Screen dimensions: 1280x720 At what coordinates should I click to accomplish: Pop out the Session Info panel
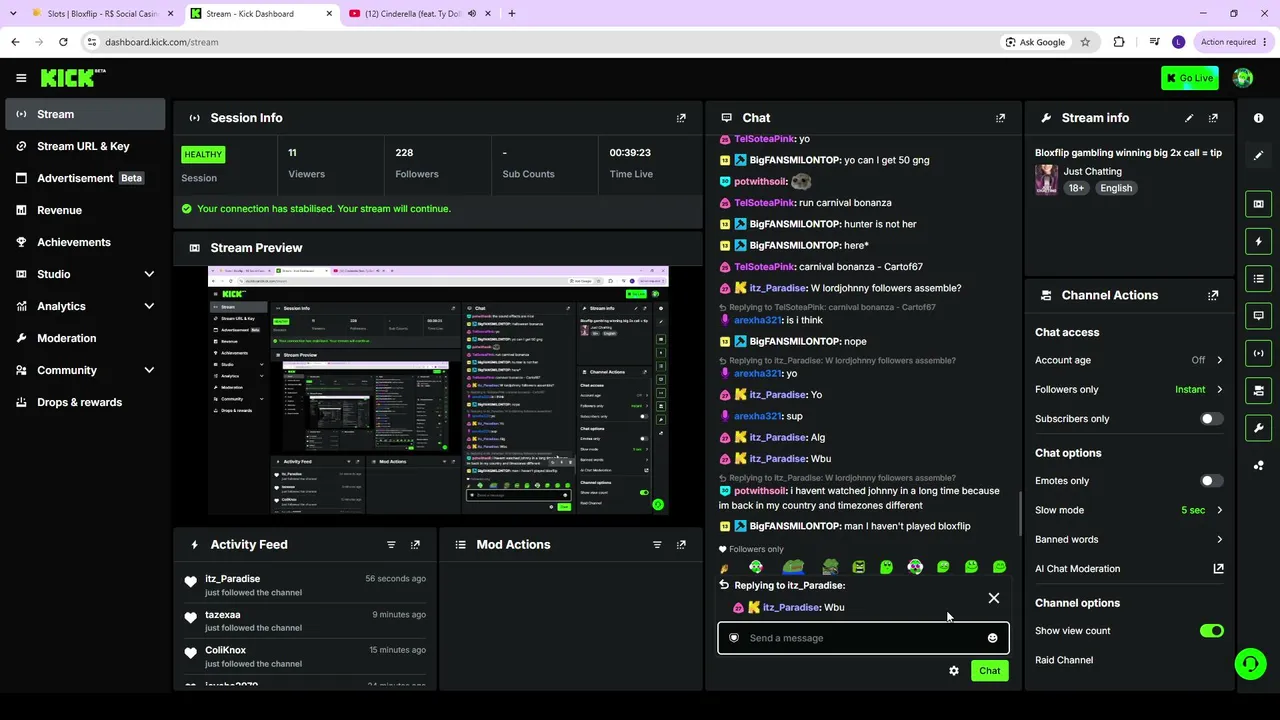click(x=681, y=118)
